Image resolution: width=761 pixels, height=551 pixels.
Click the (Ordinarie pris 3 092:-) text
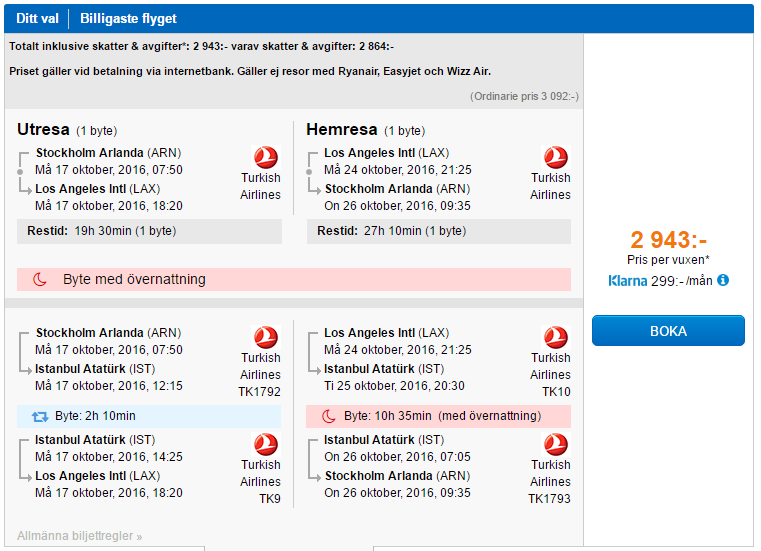tap(524, 96)
